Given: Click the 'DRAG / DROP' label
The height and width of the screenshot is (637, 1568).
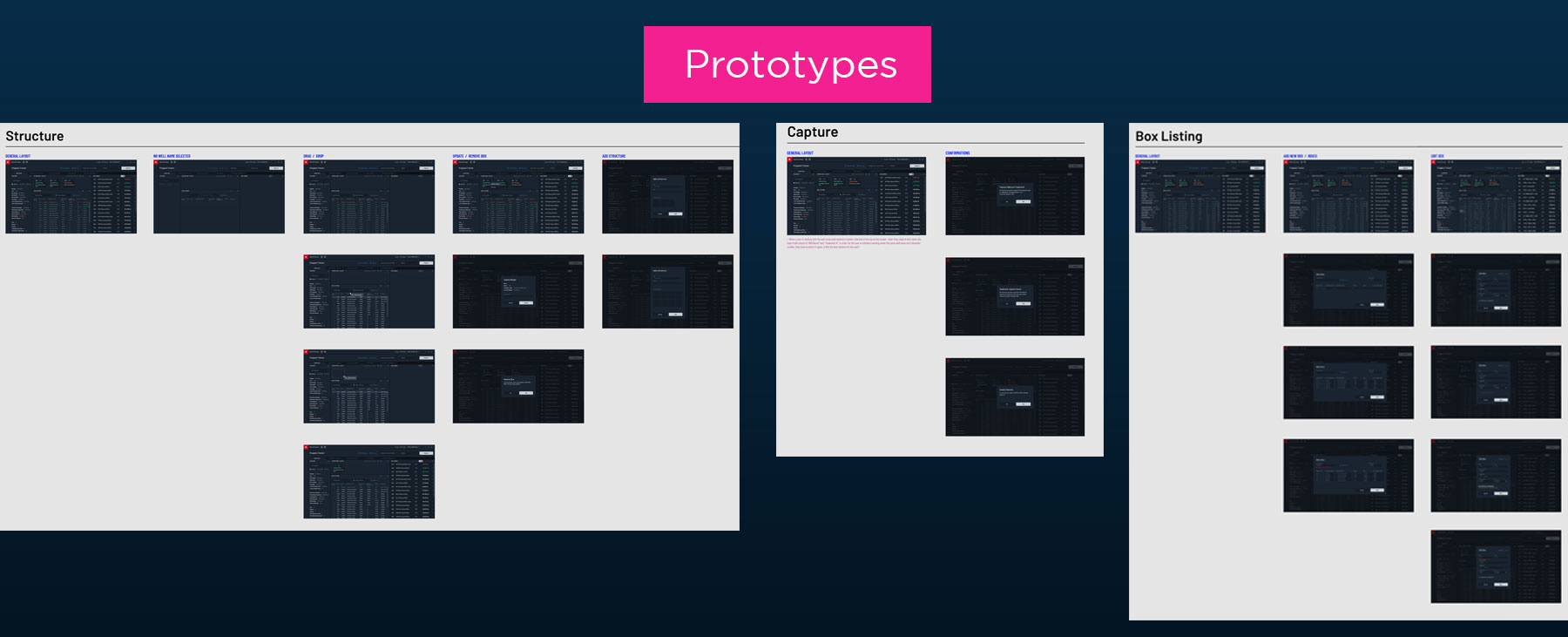Looking at the screenshot, I should pos(314,156).
